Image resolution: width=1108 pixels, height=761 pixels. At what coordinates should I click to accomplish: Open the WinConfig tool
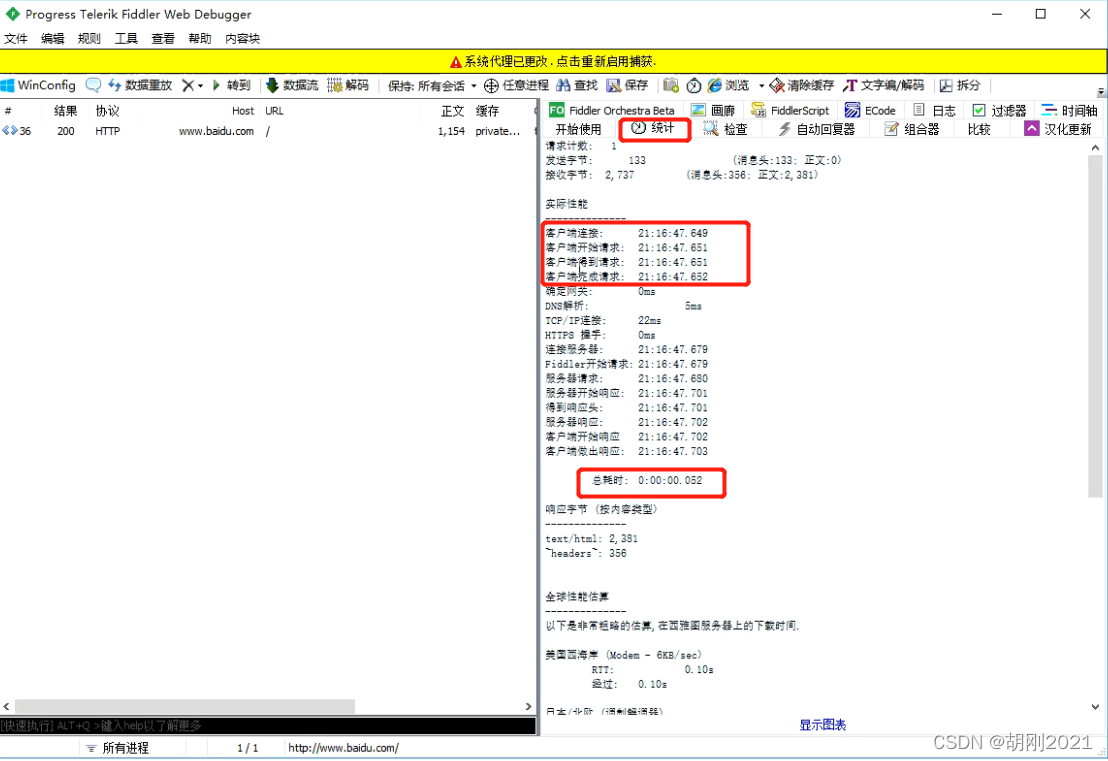(x=38, y=85)
